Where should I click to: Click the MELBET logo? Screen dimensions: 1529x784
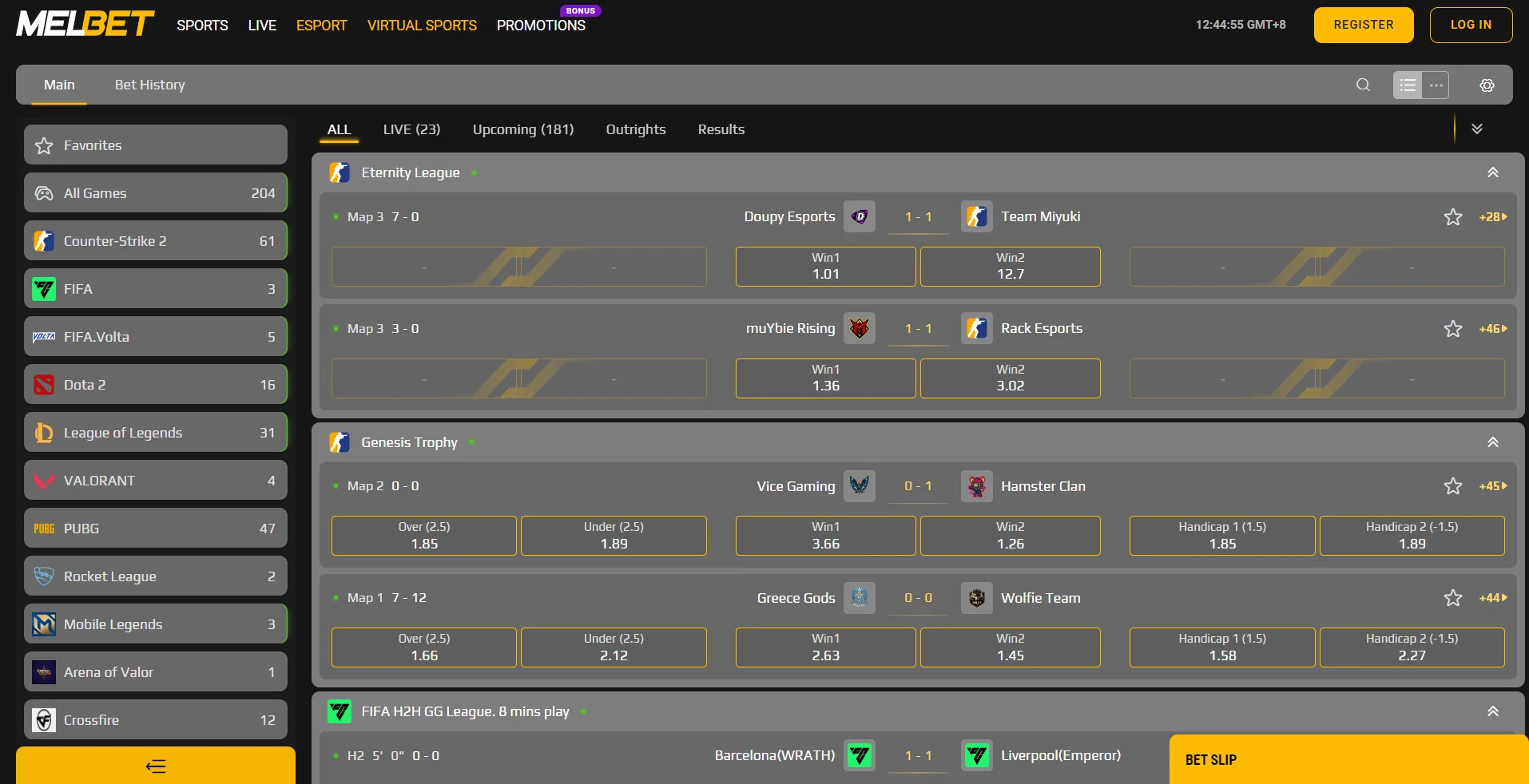pyautogui.click(x=85, y=24)
